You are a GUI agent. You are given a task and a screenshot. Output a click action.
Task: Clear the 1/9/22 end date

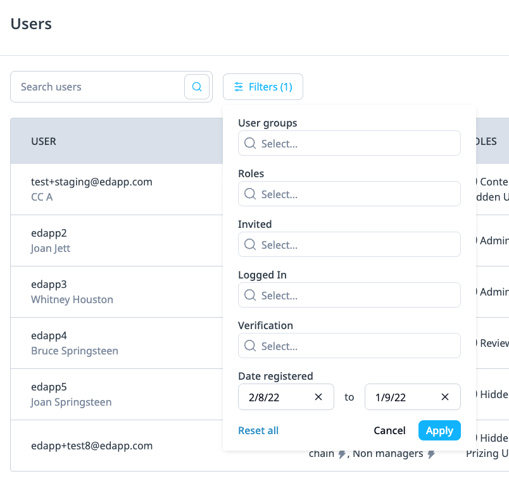click(445, 397)
